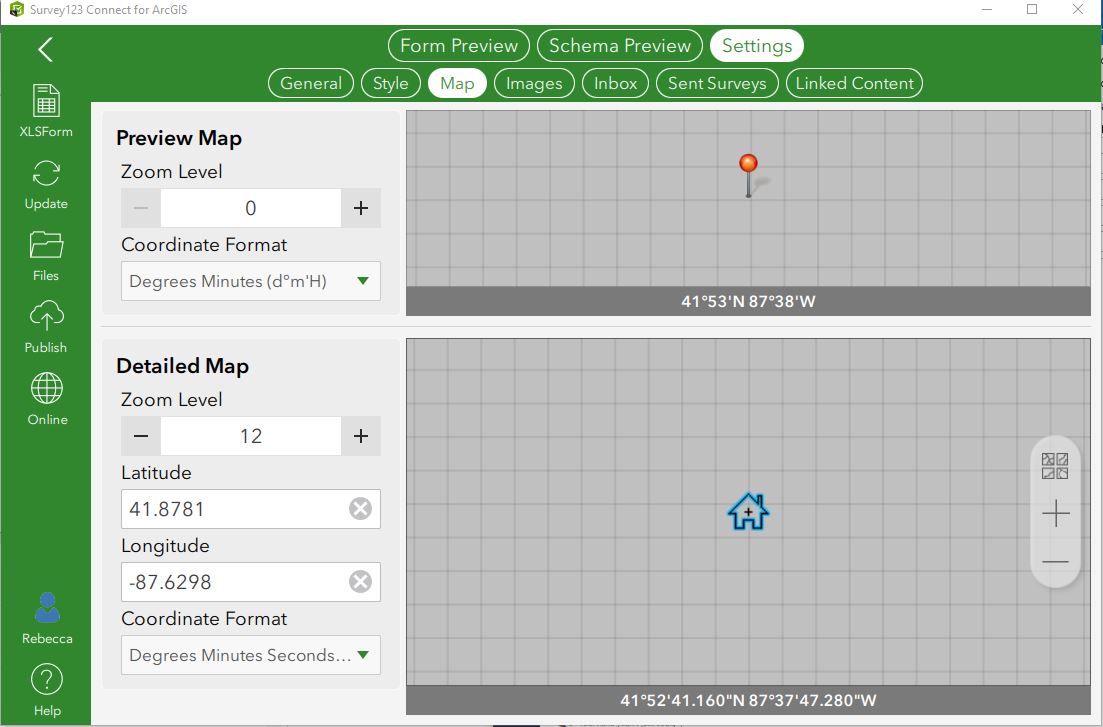Switch to Schema Preview tab
This screenshot has height=727, width=1103.
tap(620, 46)
